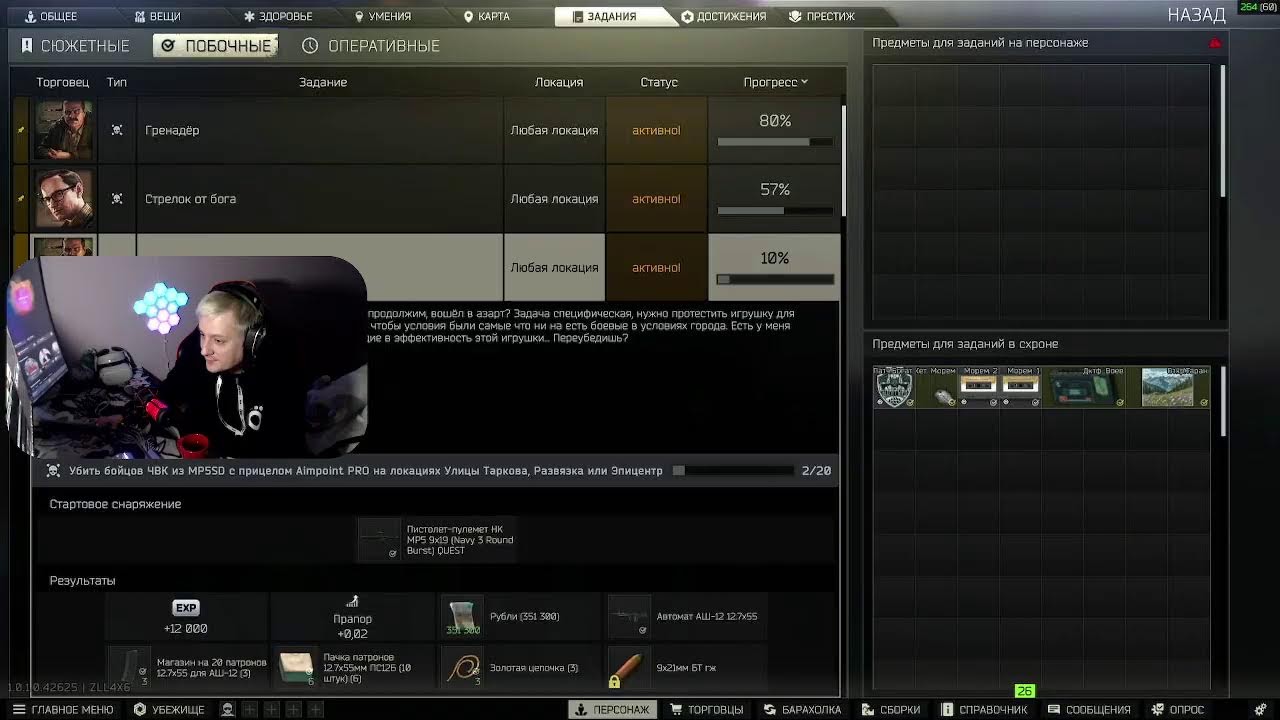Open the ПЕРСОНАЖ screen
This screenshot has height=720, width=1280.
pyautogui.click(x=612, y=709)
